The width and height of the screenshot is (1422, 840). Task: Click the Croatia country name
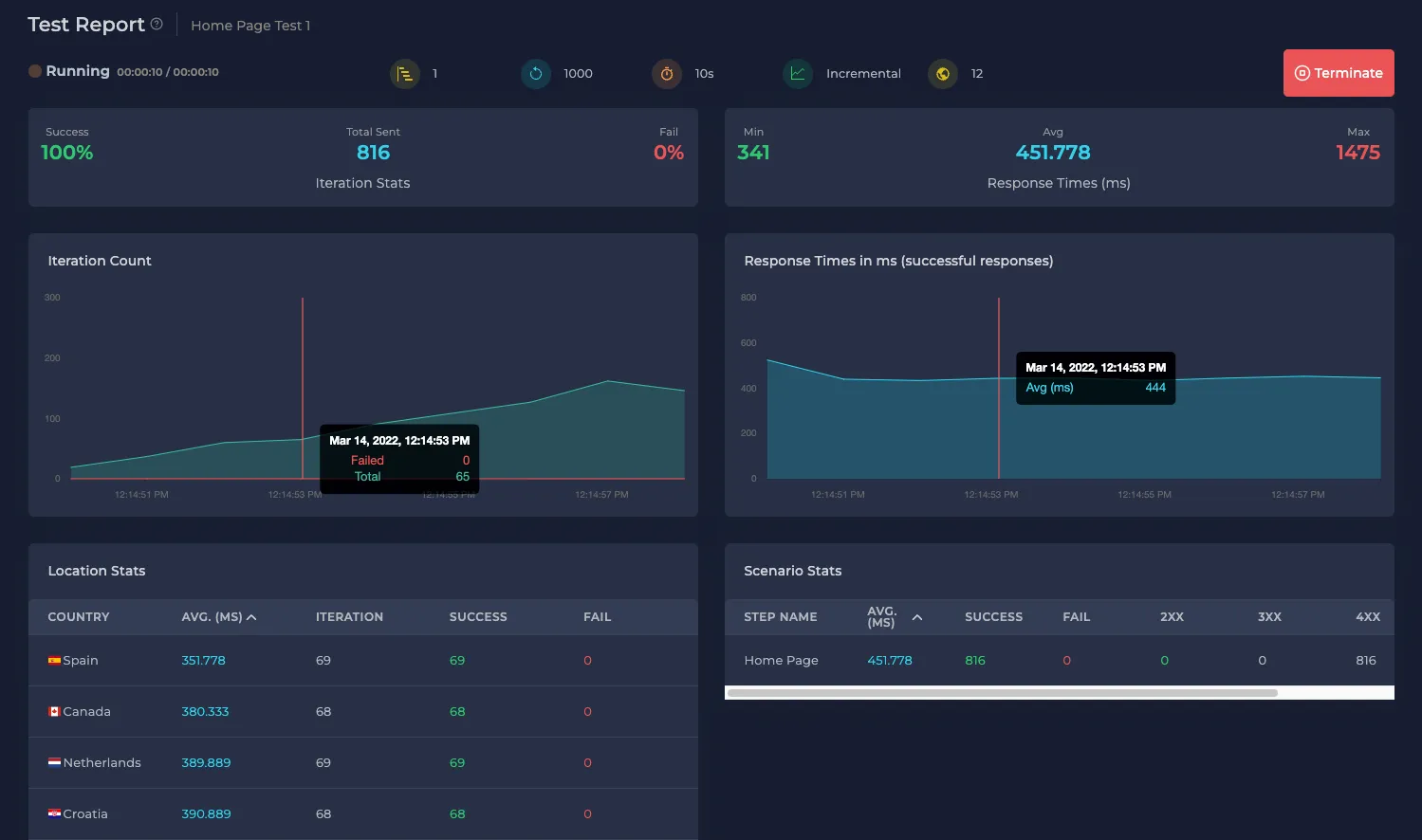click(x=85, y=813)
